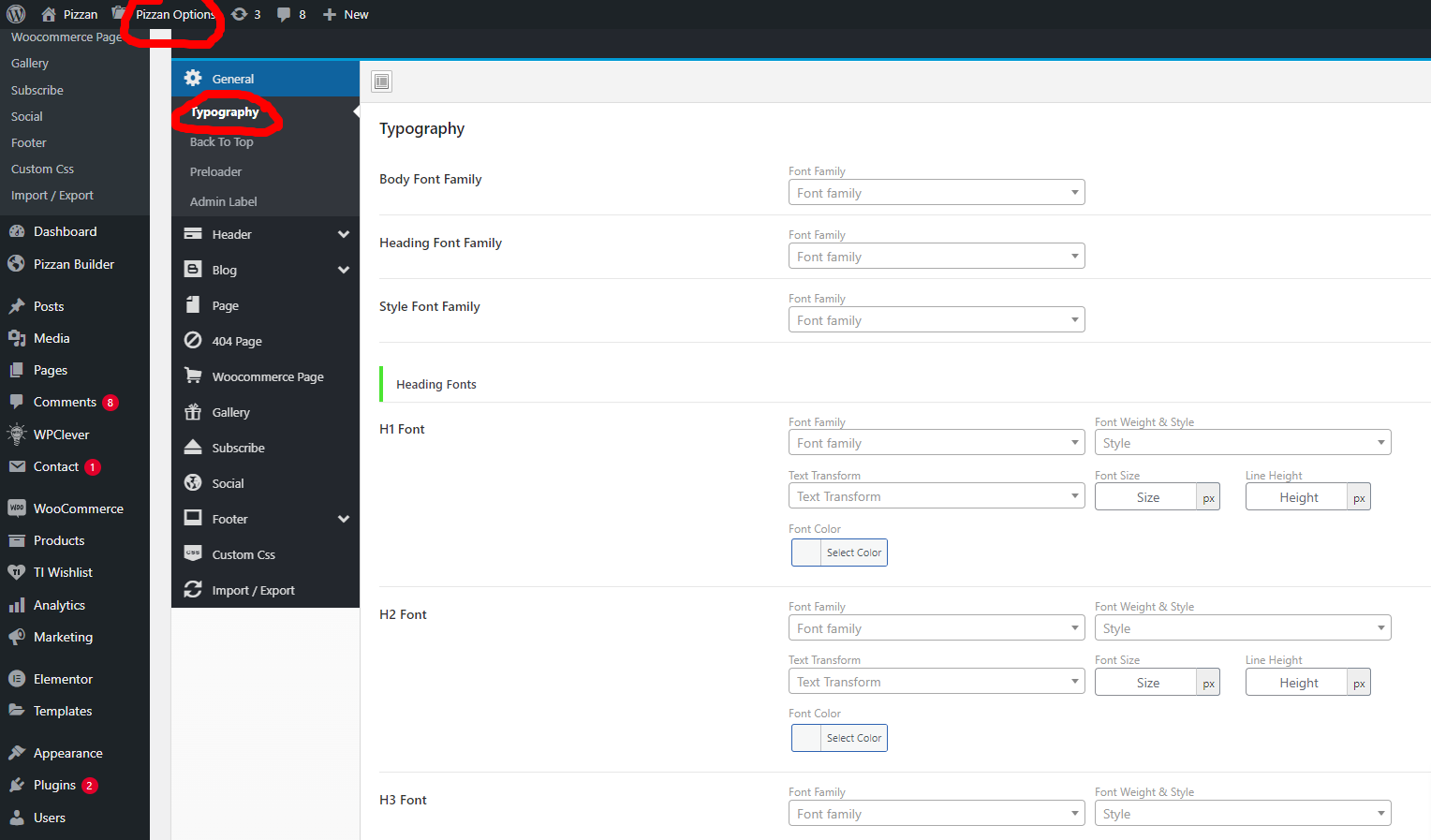Screen dimensions: 1431x840
Task: Open H1 Font Weight & Style dropdown
Action: (1243, 442)
